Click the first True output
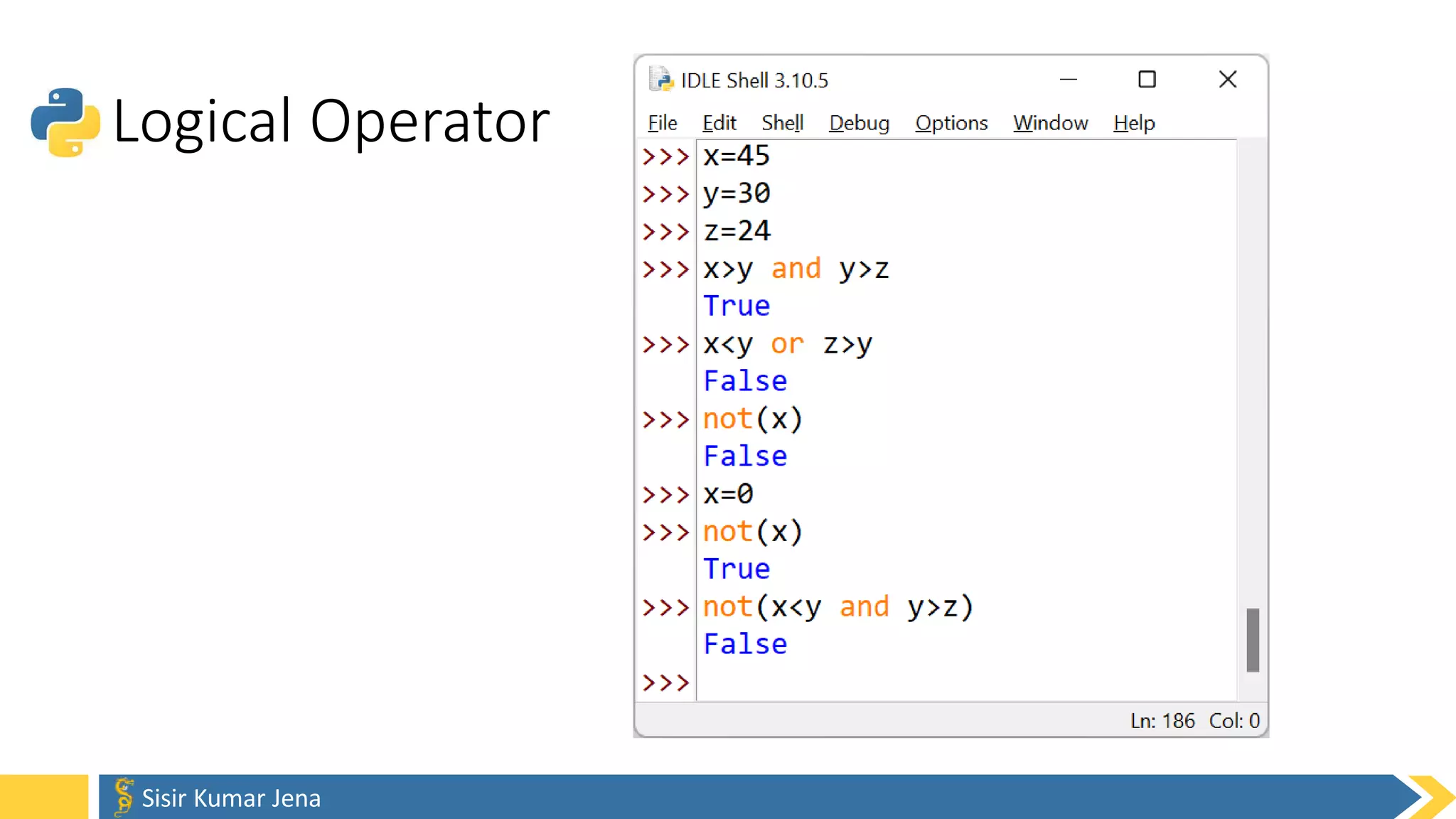1456x819 pixels. click(x=737, y=306)
